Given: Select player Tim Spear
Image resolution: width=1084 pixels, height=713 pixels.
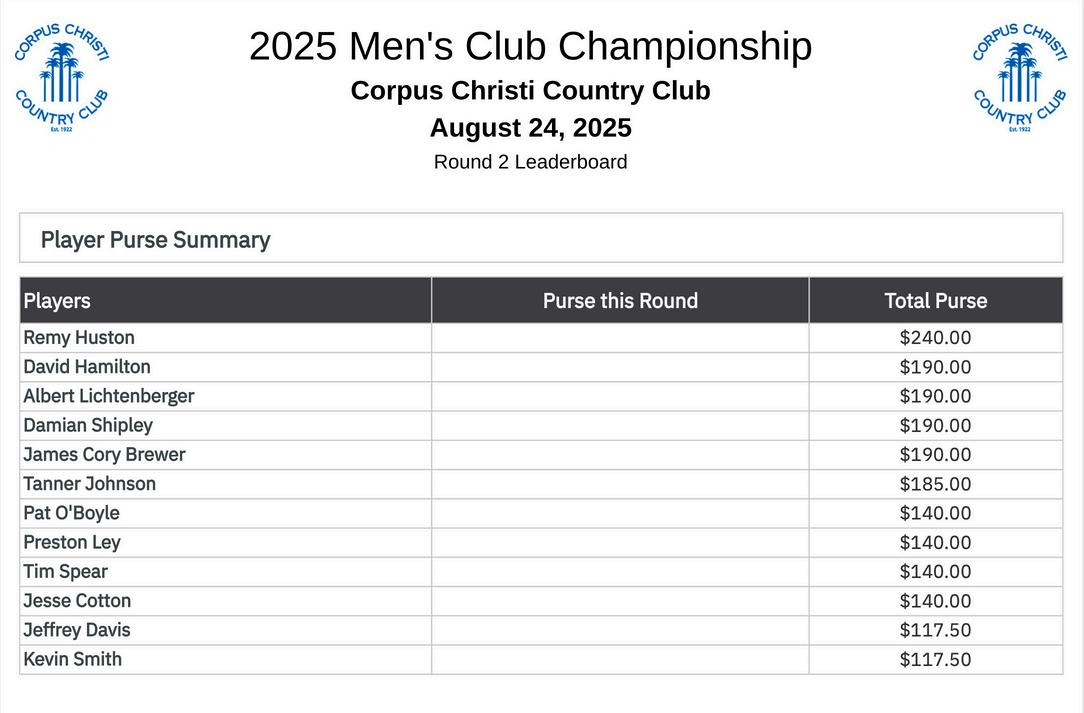Looking at the screenshot, I should click(66, 571).
